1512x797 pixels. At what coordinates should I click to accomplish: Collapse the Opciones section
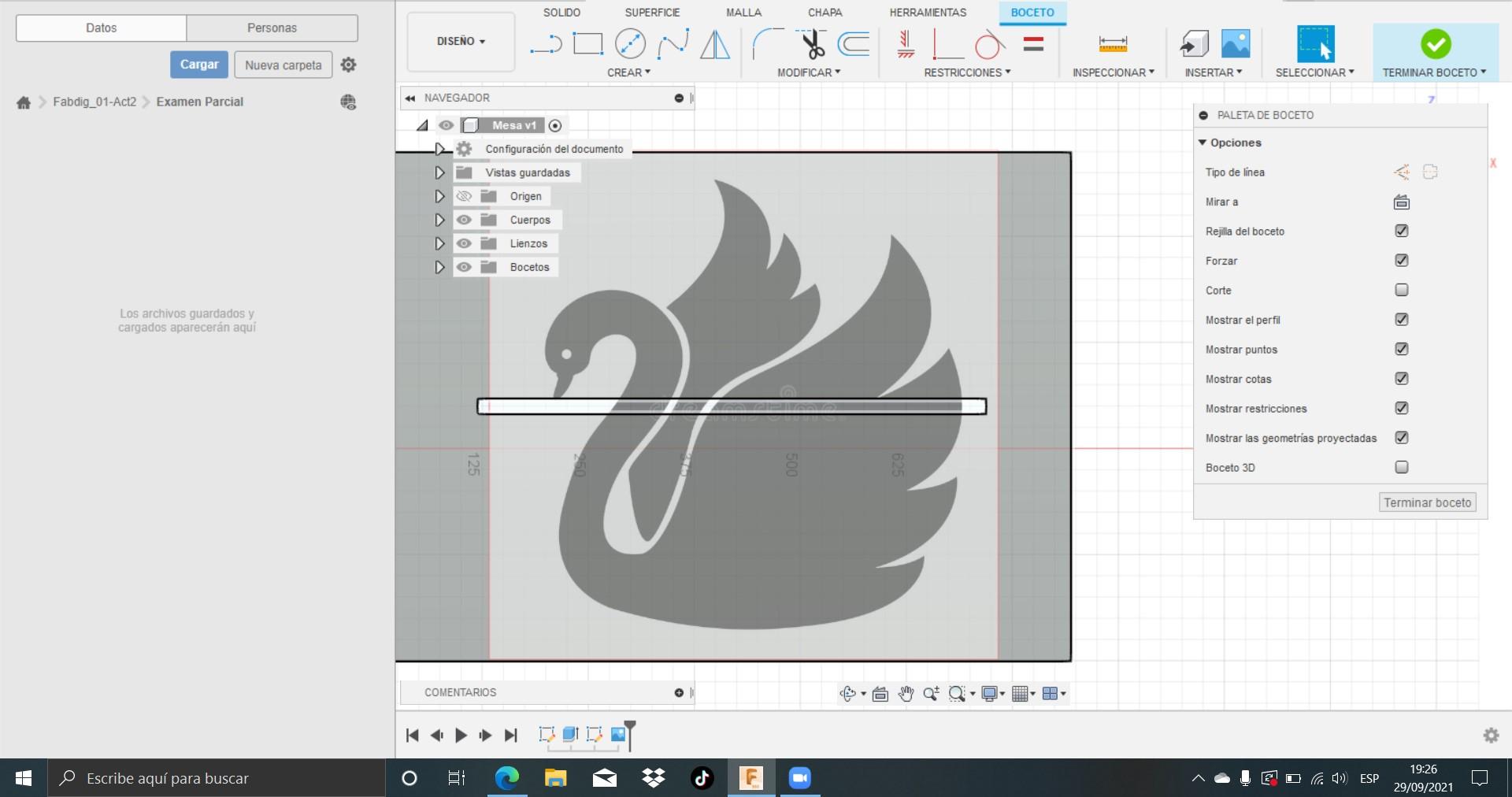(1203, 143)
